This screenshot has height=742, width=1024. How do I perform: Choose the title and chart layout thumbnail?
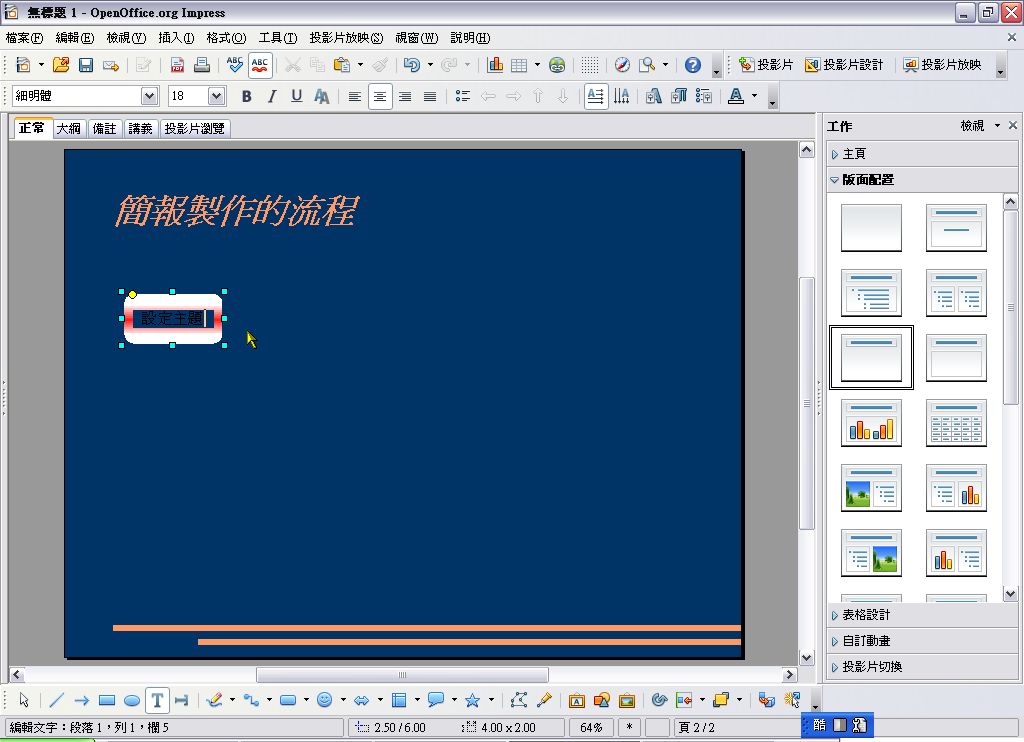871,423
